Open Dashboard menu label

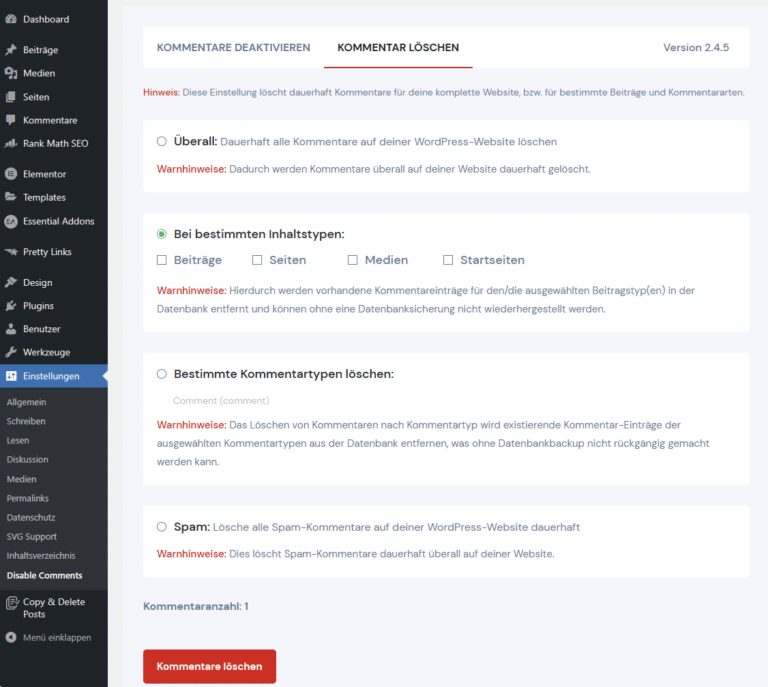click(x=46, y=19)
